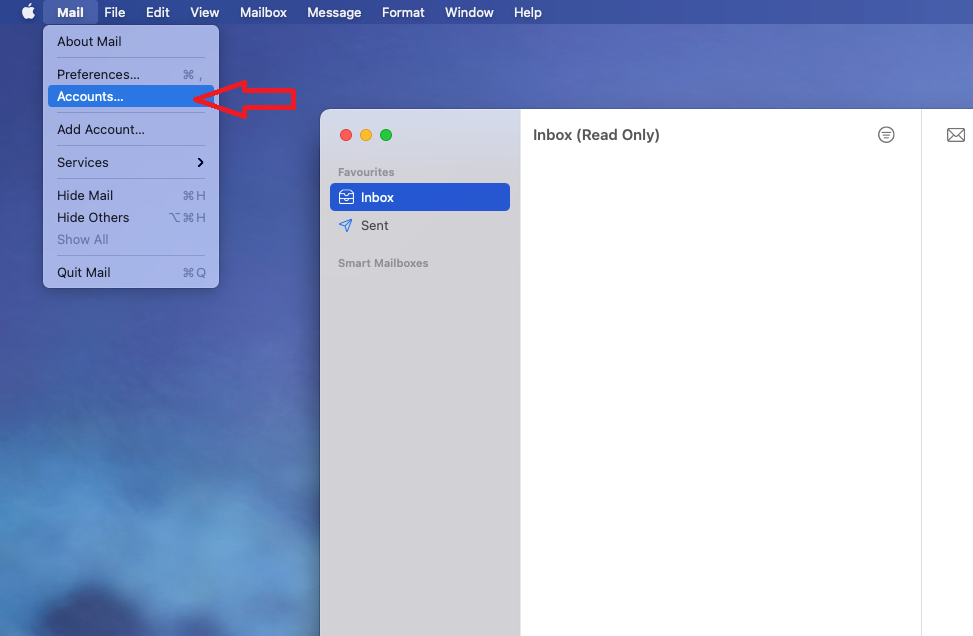The width and height of the screenshot is (973, 636).
Task: Open the Apple menu
Action: tap(29, 12)
